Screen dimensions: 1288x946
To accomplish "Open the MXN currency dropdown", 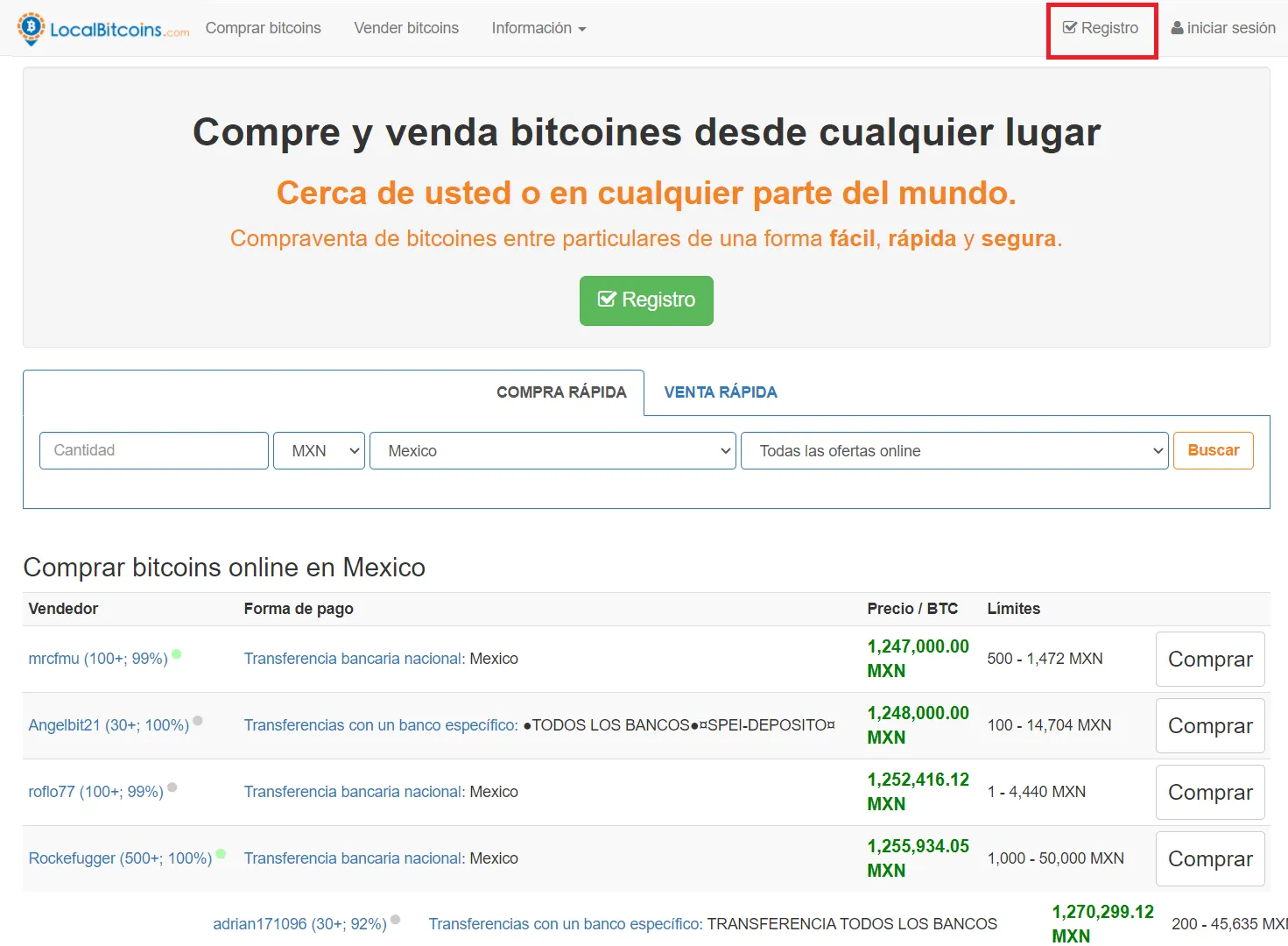I will click(x=319, y=450).
